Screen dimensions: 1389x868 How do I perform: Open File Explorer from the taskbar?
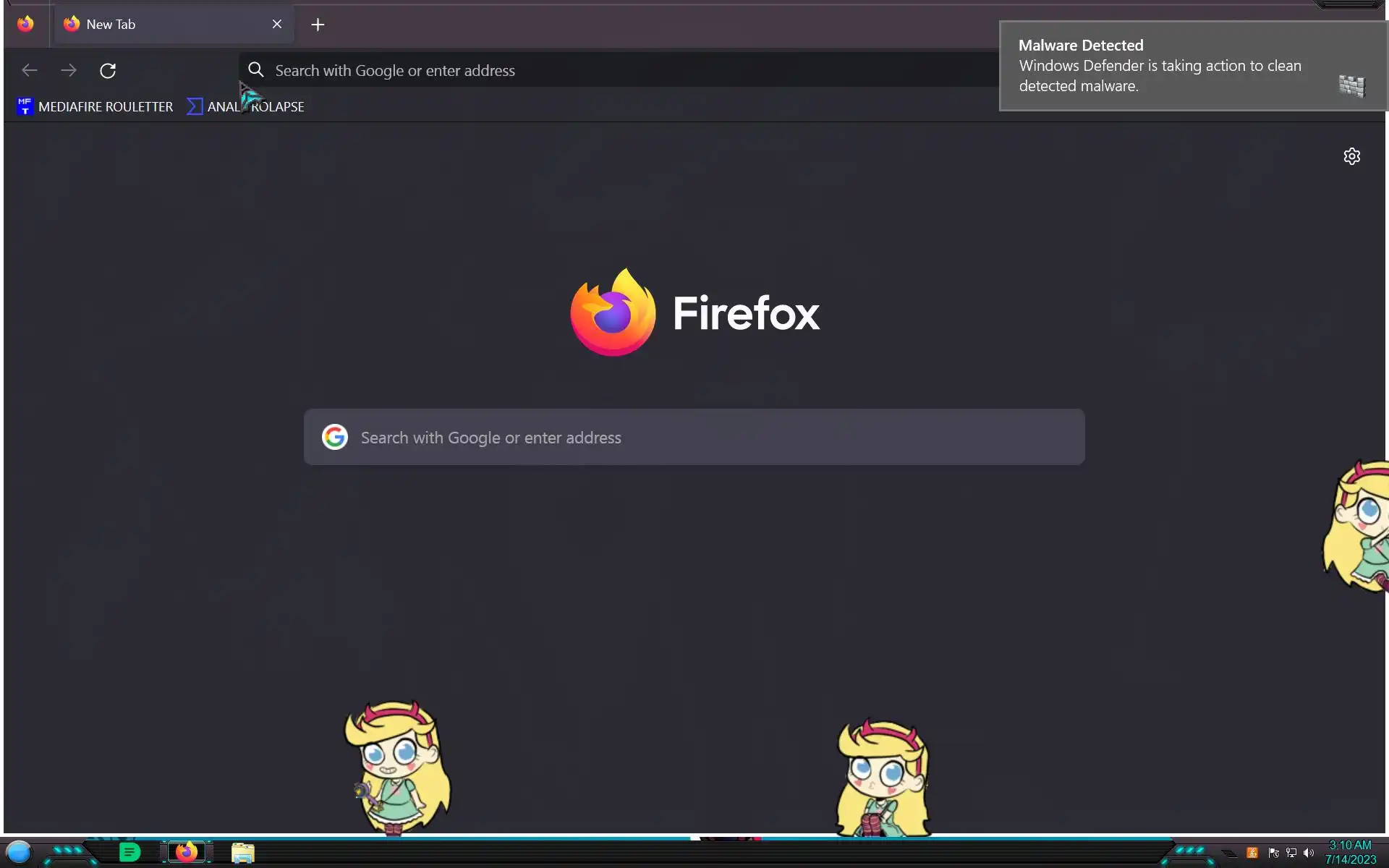243,853
